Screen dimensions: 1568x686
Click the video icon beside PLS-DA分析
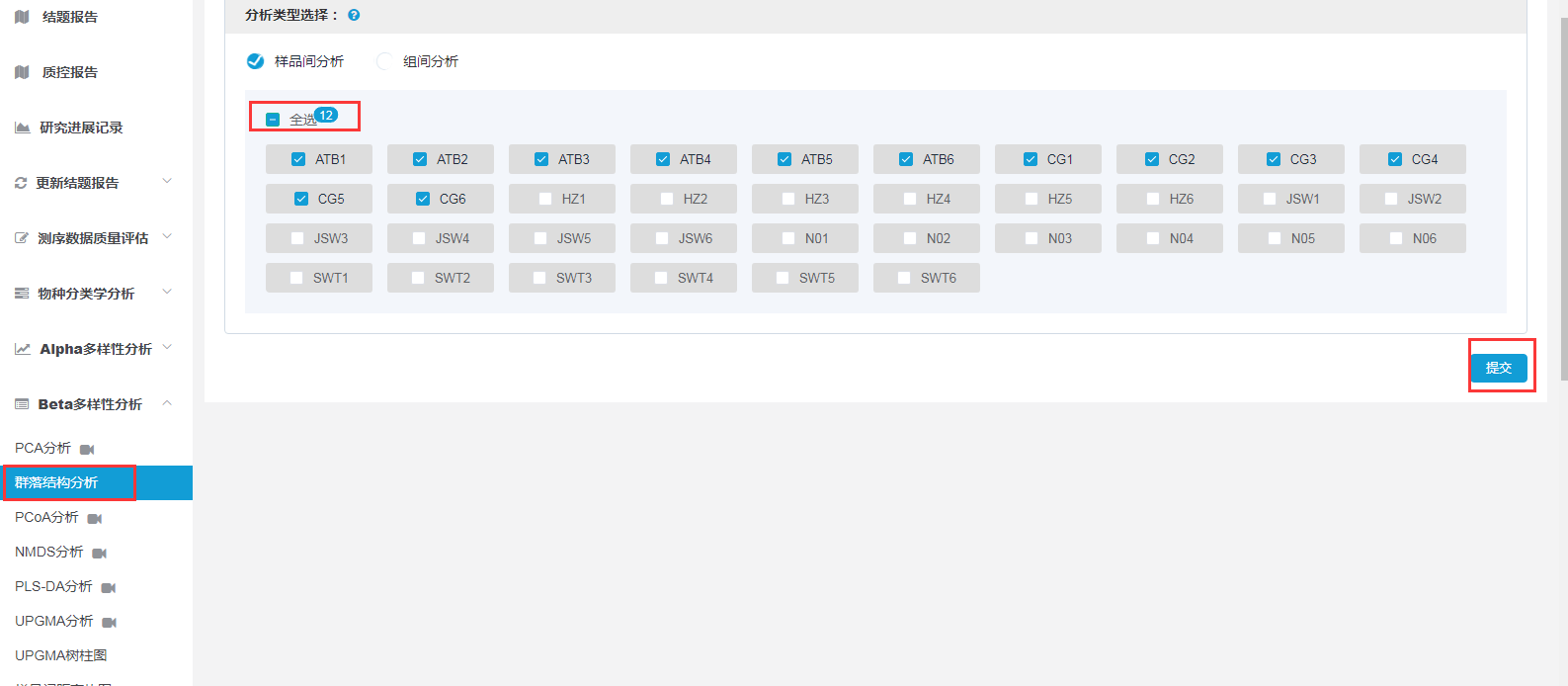click(109, 587)
